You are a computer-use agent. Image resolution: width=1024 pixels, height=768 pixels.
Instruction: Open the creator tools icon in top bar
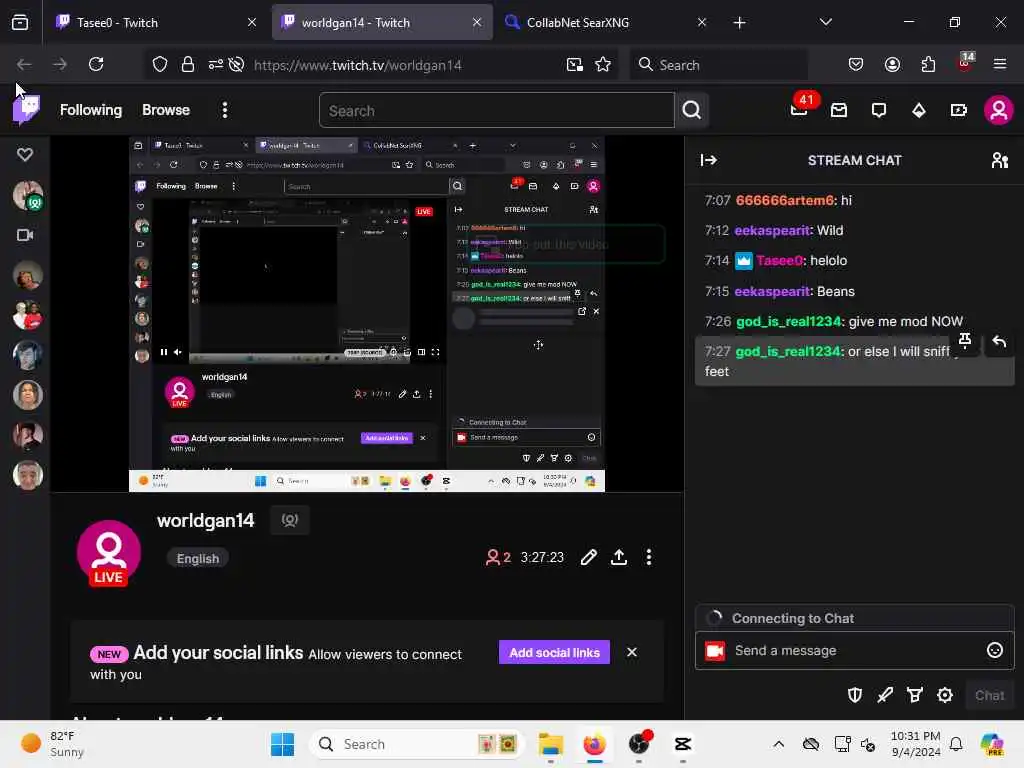coord(959,110)
